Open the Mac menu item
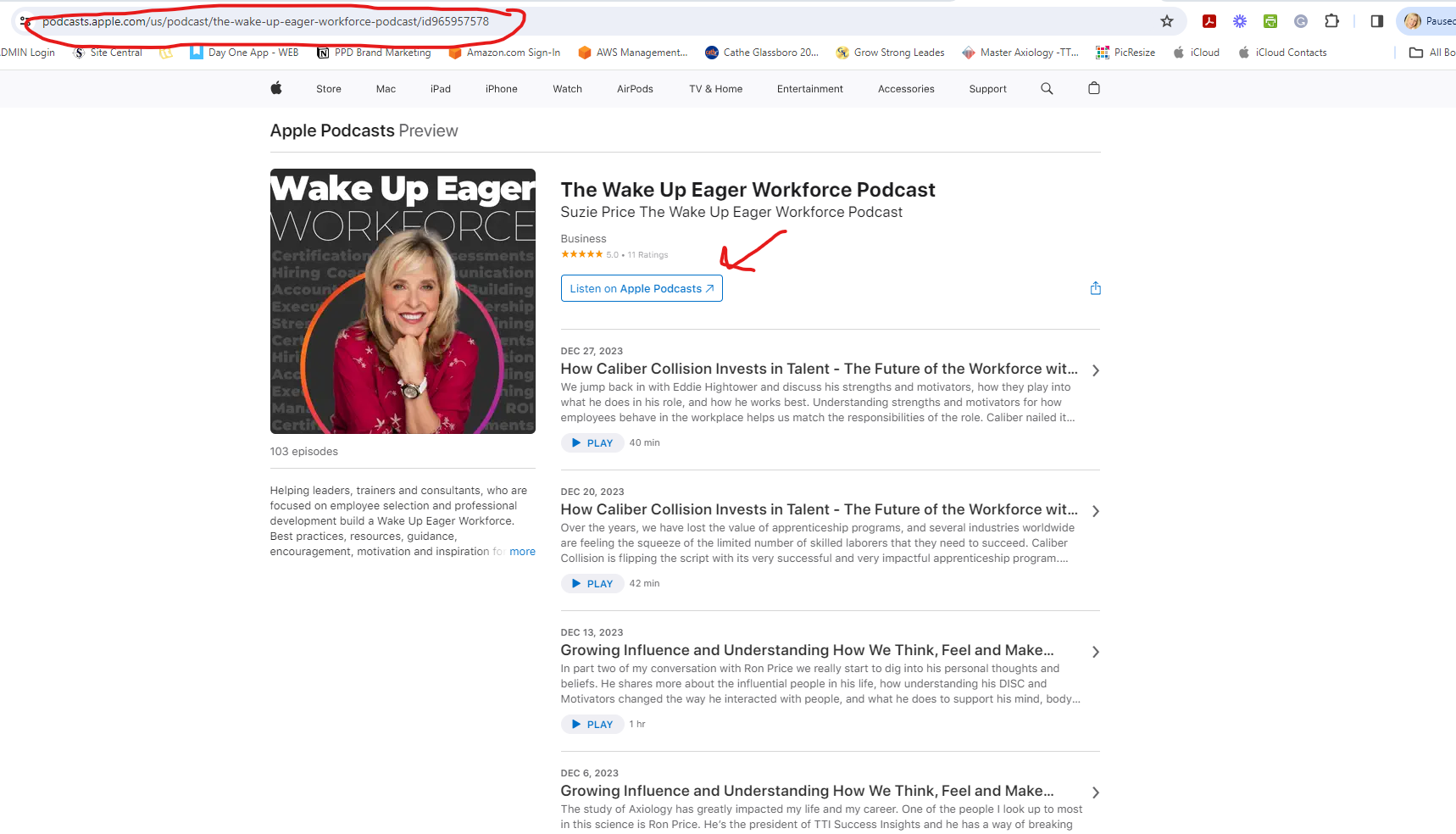The width and height of the screenshot is (1456, 834). coord(386,89)
